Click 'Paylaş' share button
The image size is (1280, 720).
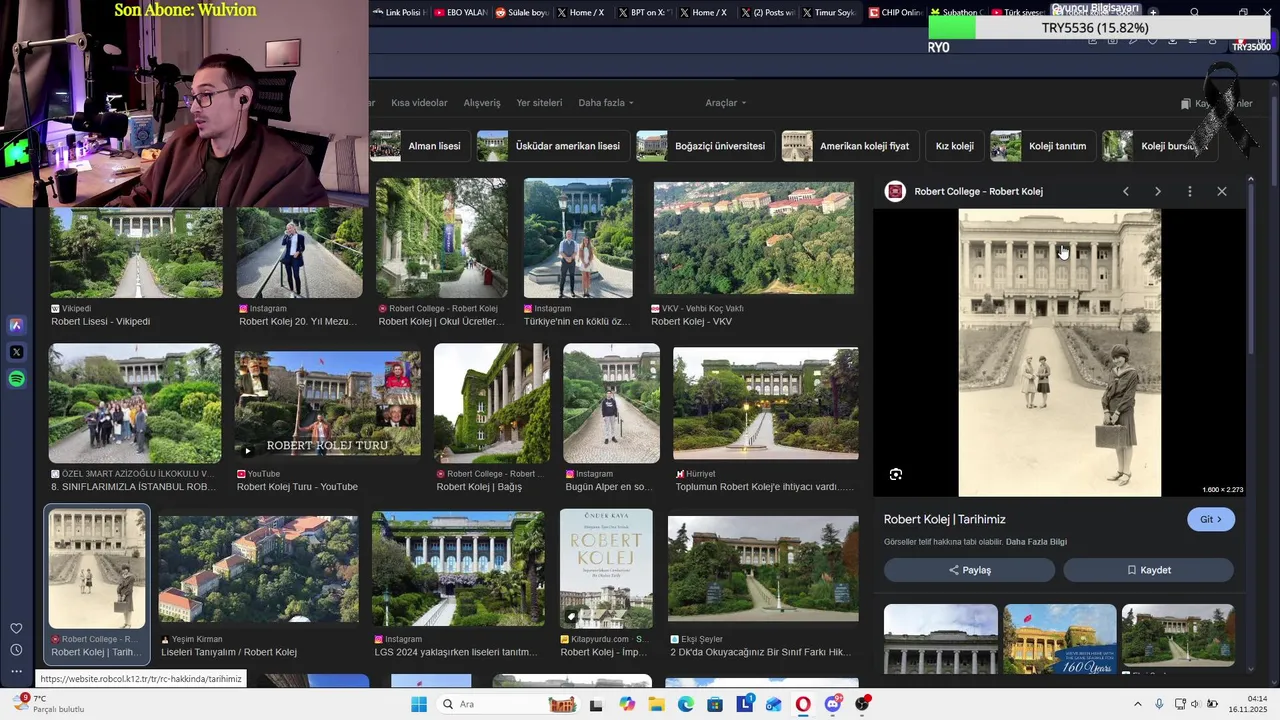[x=969, y=570]
